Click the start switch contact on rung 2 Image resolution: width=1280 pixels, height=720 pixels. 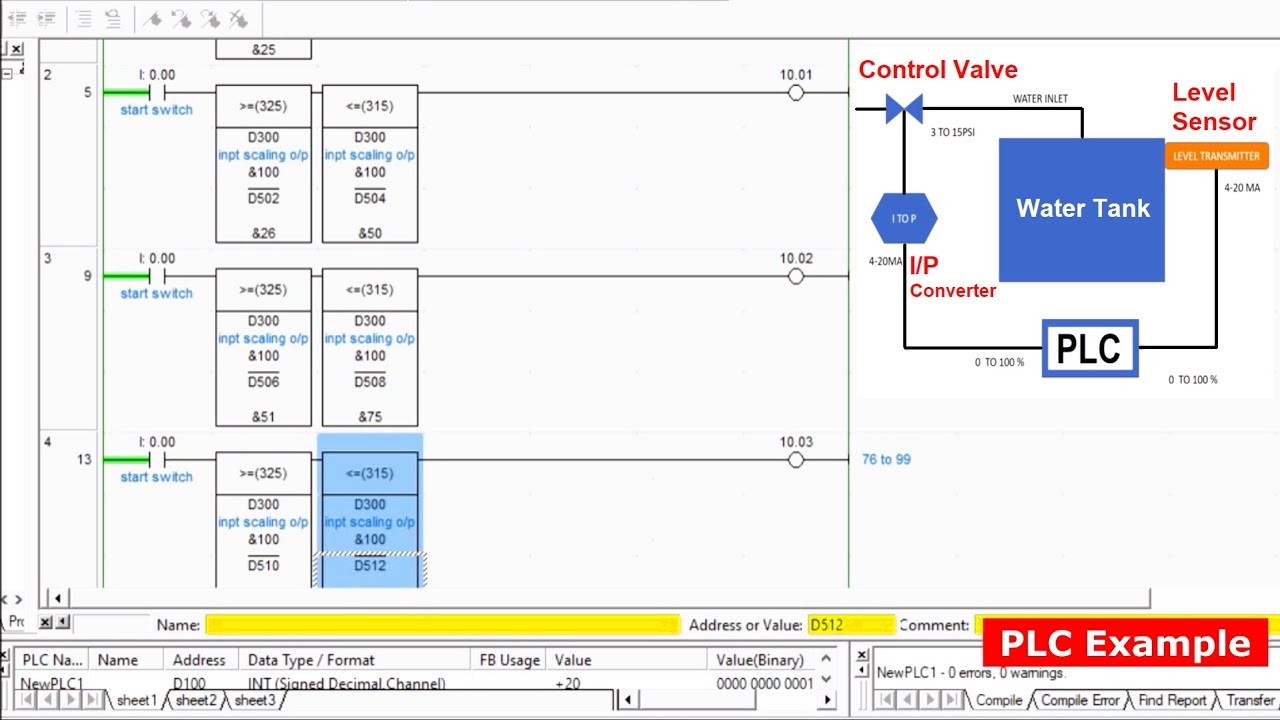156,93
